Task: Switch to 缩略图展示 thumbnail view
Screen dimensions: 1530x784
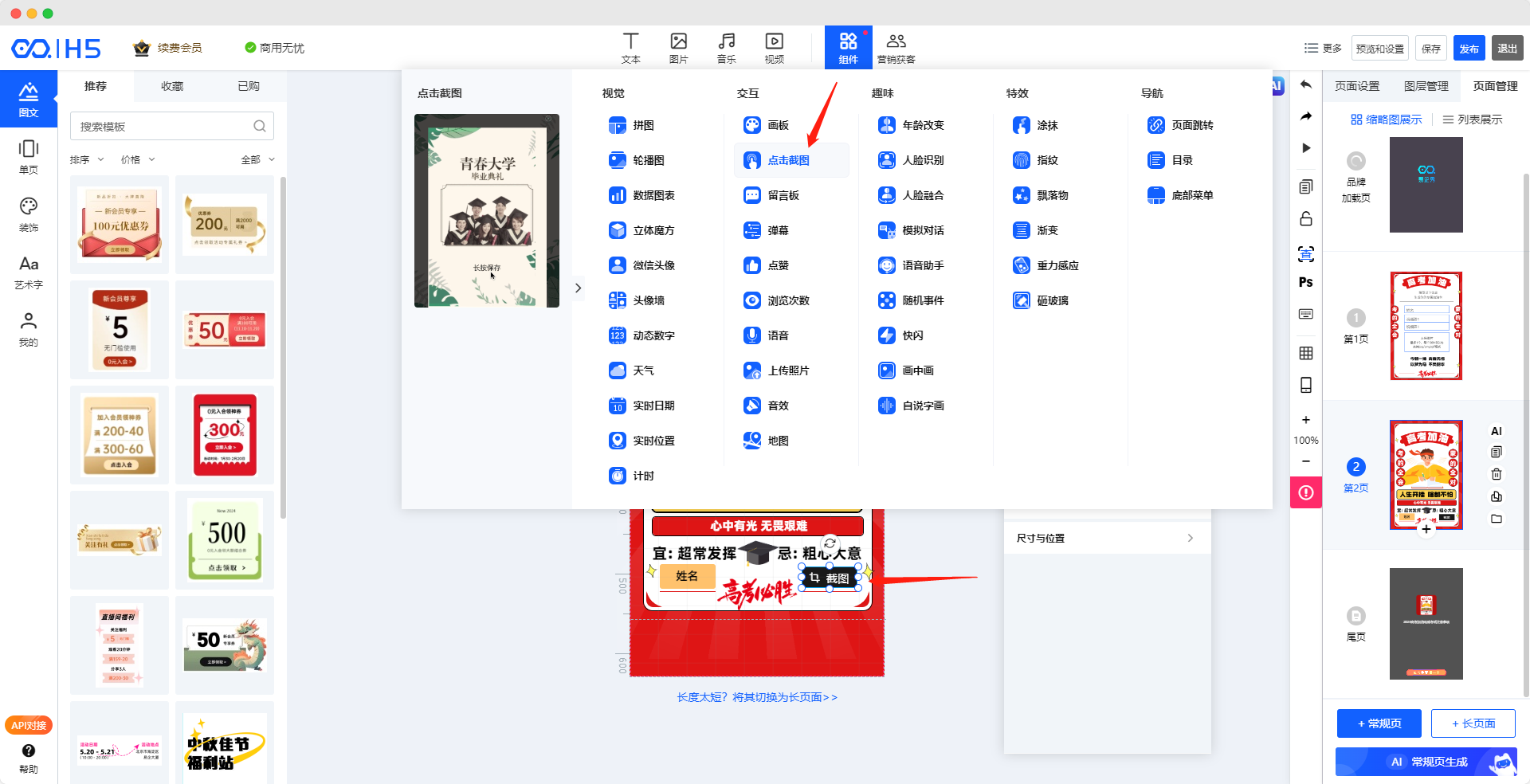Action: (1386, 120)
